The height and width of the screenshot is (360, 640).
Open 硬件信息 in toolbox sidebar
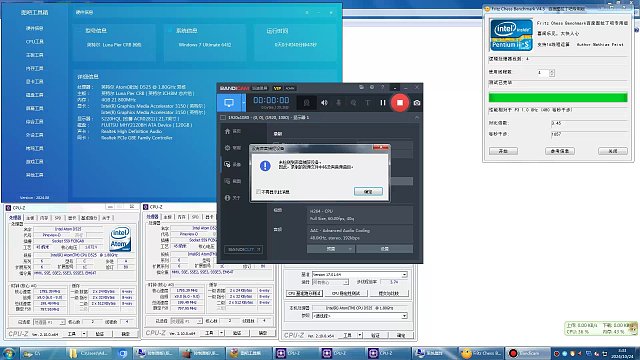tap(34, 28)
